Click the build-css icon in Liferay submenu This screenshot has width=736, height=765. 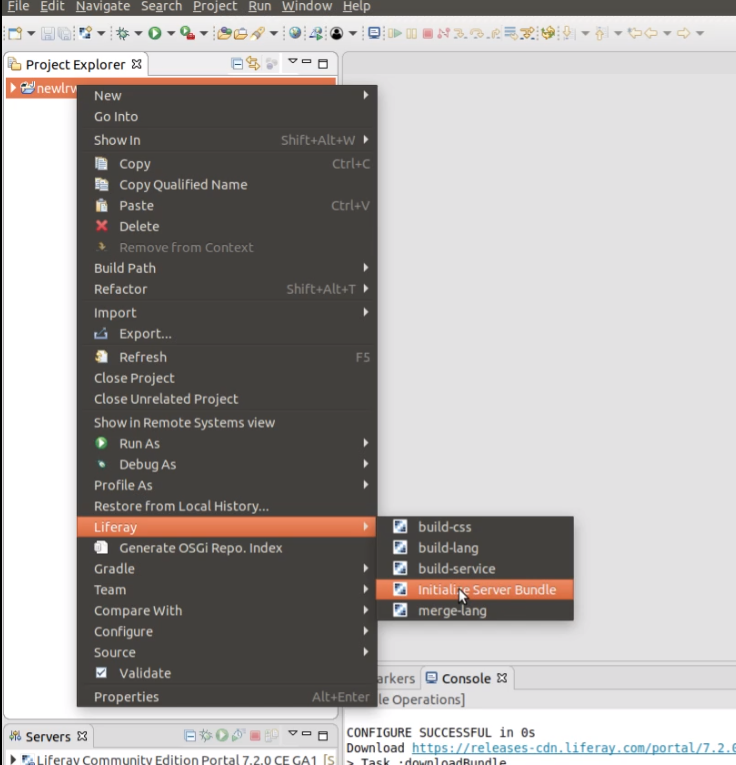click(400, 526)
